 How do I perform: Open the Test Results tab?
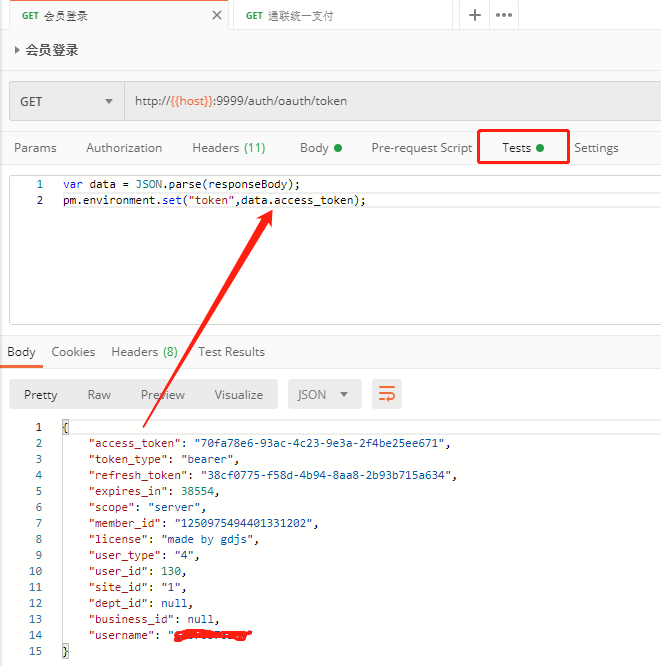231,352
